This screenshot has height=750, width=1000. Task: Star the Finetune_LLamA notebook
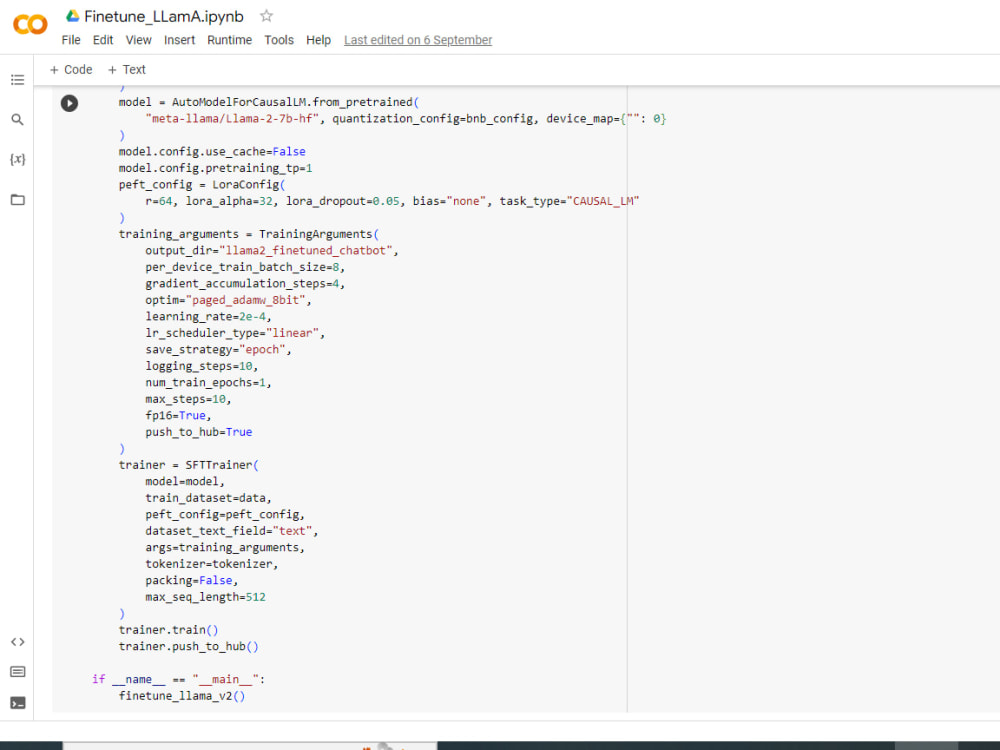click(x=267, y=16)
